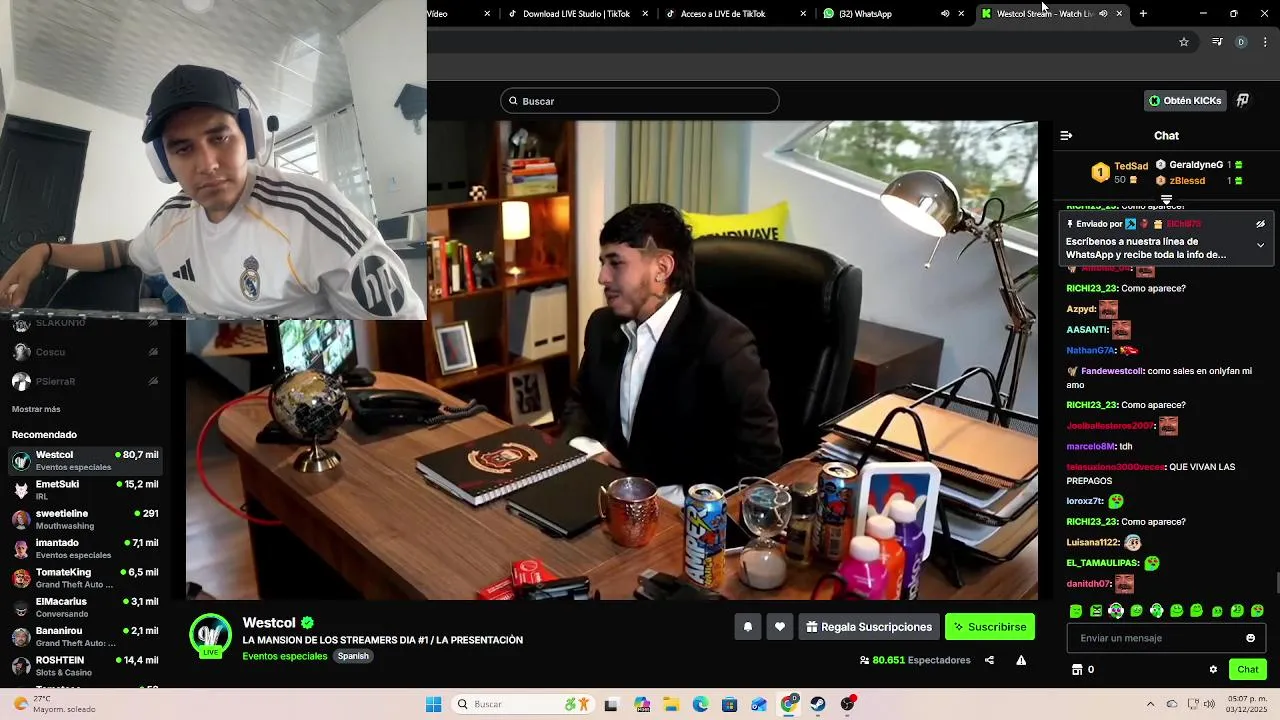The height and width of the screenshot is (720, 1280).
Task: Open a new browser tab
Action: pyautogui.click(x=1143, y=14)
